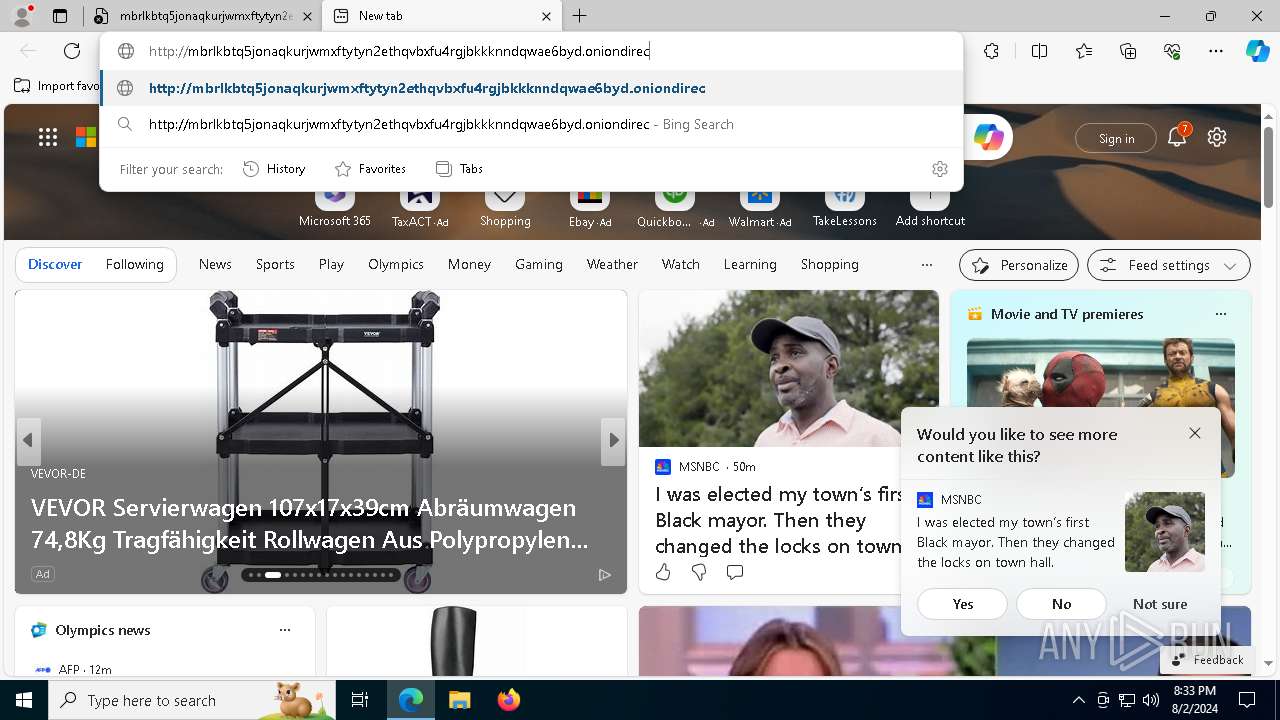Close the content feedback popup
The image size is (1280, 720).
tap(1194, 433)
